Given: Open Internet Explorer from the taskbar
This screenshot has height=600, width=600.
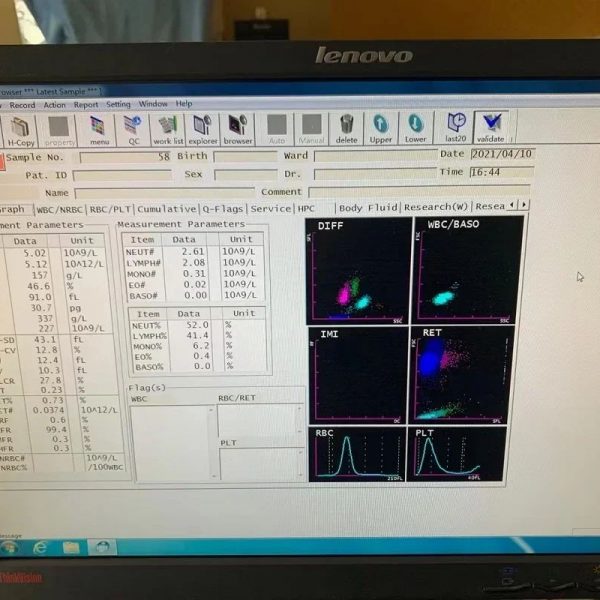Looking at the screenshot, I should tap(40, 548).
